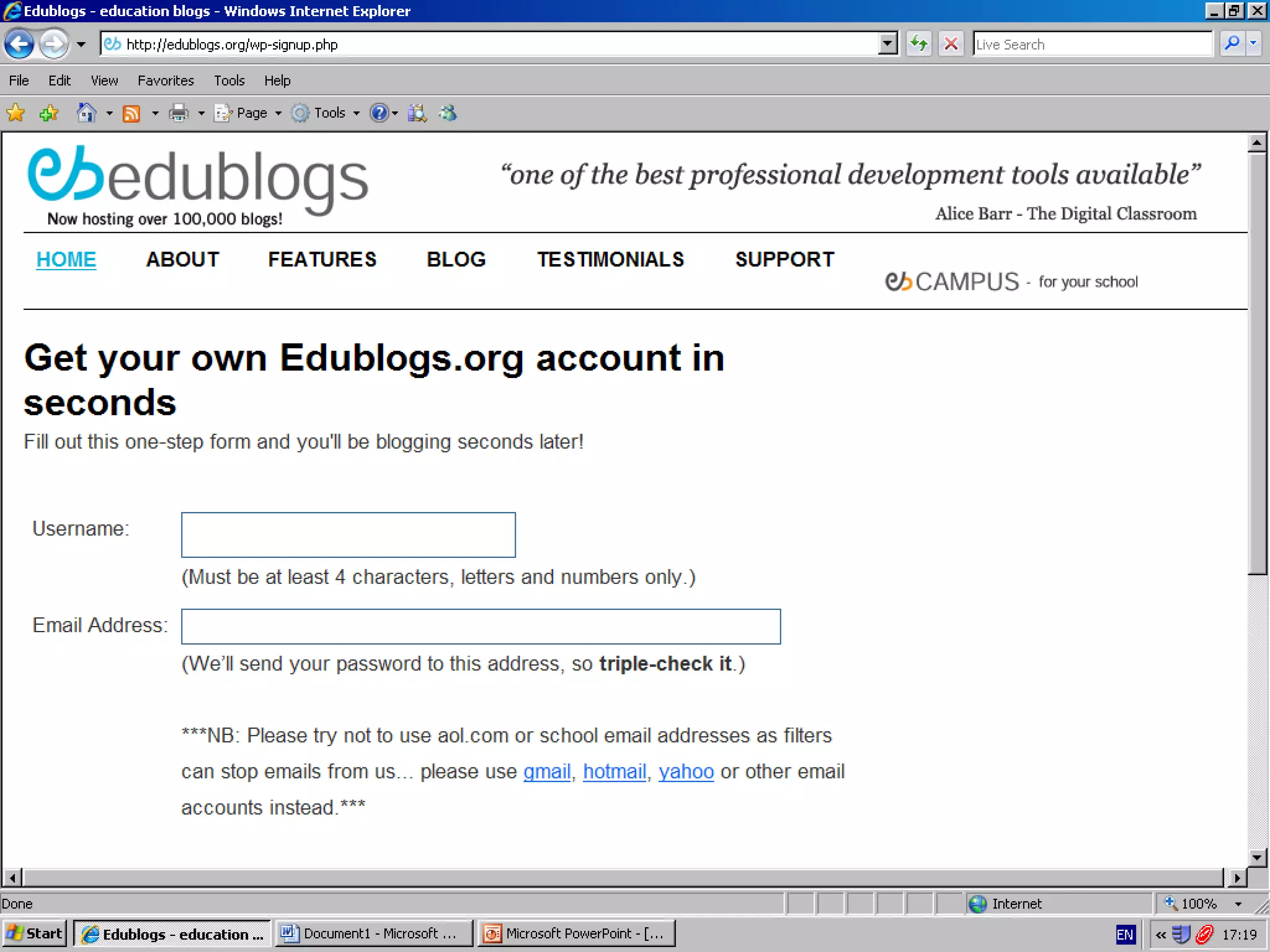Image resolution: width=1270 pixels, height=952 pixels.
Task: Click the RSS feeds icon
Action: [x=131, y=113]
